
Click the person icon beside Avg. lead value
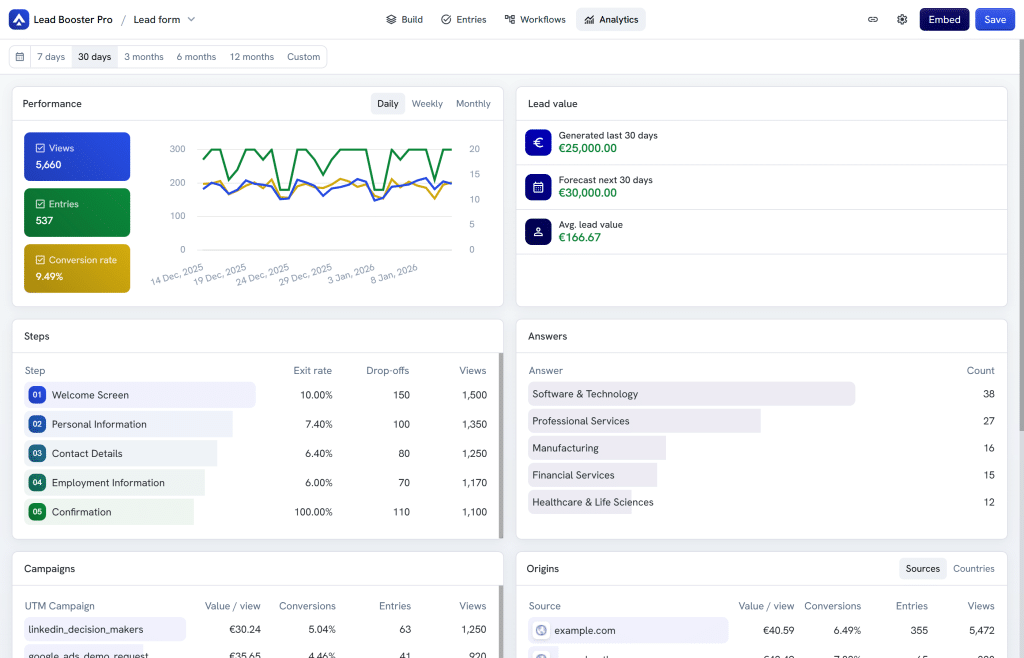tap(538, 232)
